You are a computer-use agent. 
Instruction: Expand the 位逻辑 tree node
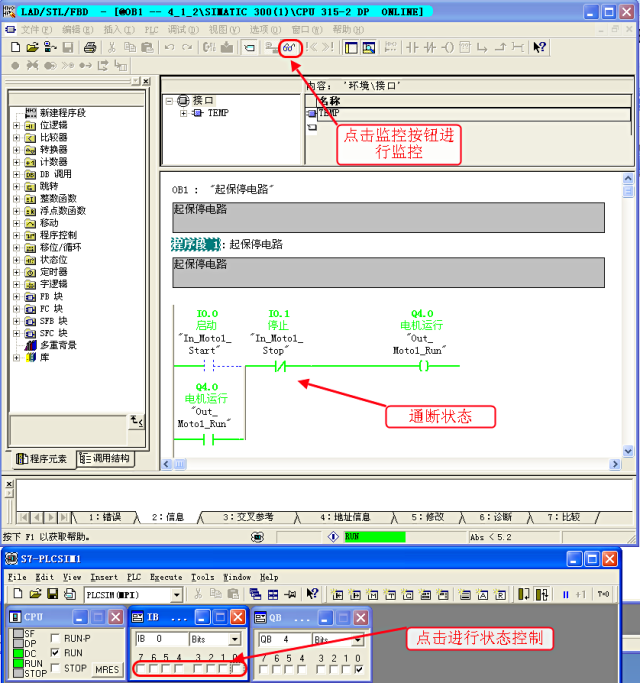click(17, 125)
